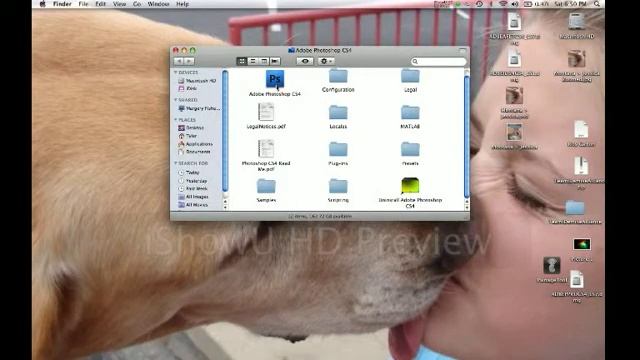This screenshot has height=360, width=640.
Task: Open the Adobe Photoshop CS4 application icon
Action: (x=275, y=79)
